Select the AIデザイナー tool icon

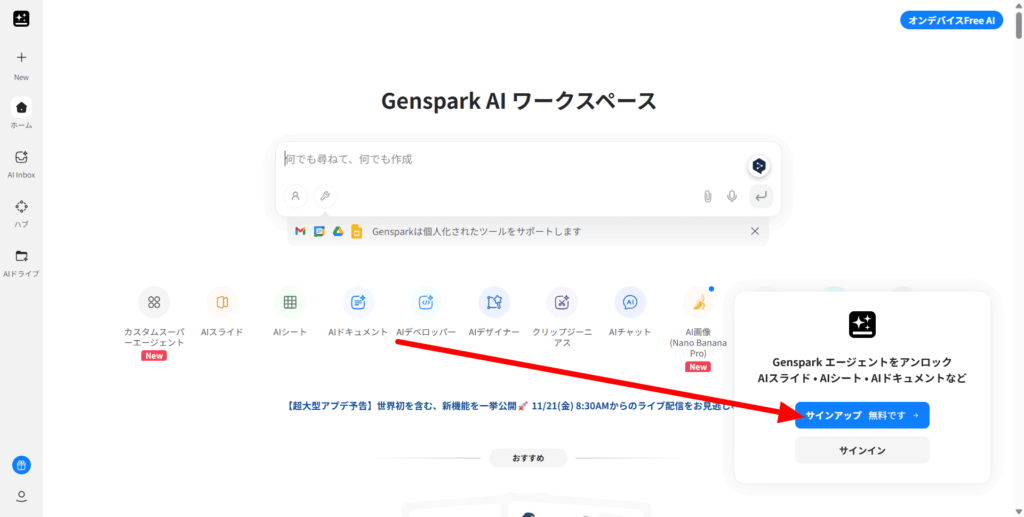[x=494, y=302]
